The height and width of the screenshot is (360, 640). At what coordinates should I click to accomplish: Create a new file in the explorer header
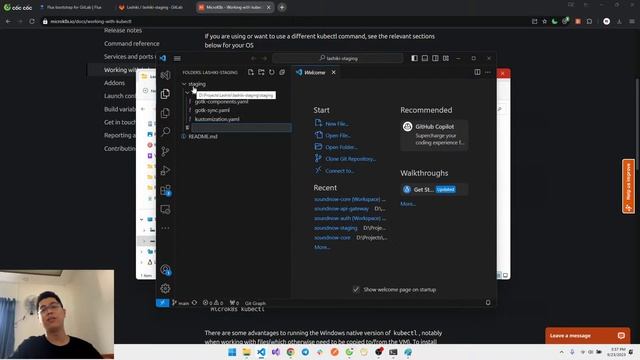tap(251, 72)
